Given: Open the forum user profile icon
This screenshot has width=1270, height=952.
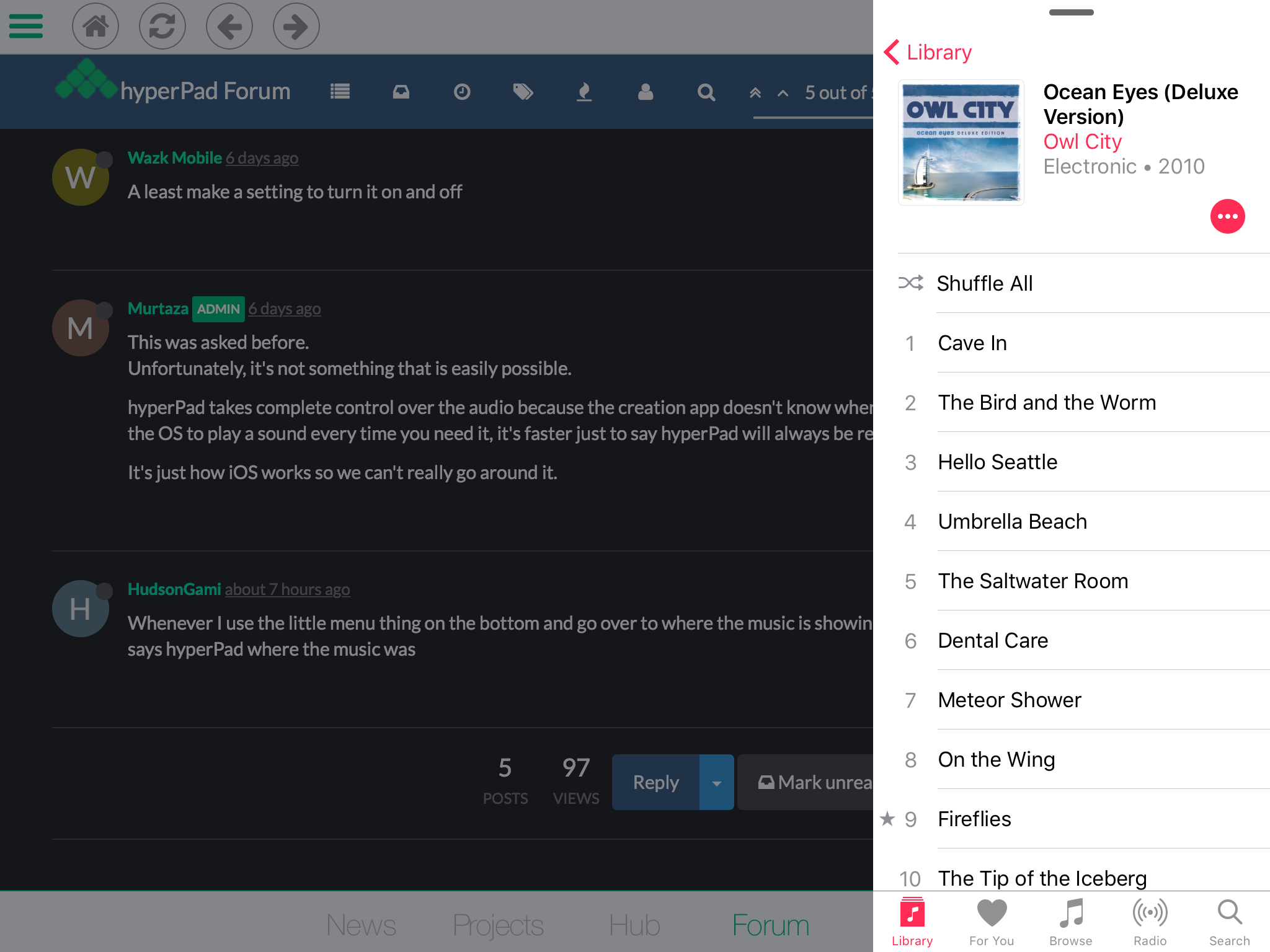Looking at the screenshot, I should [646, 92].
